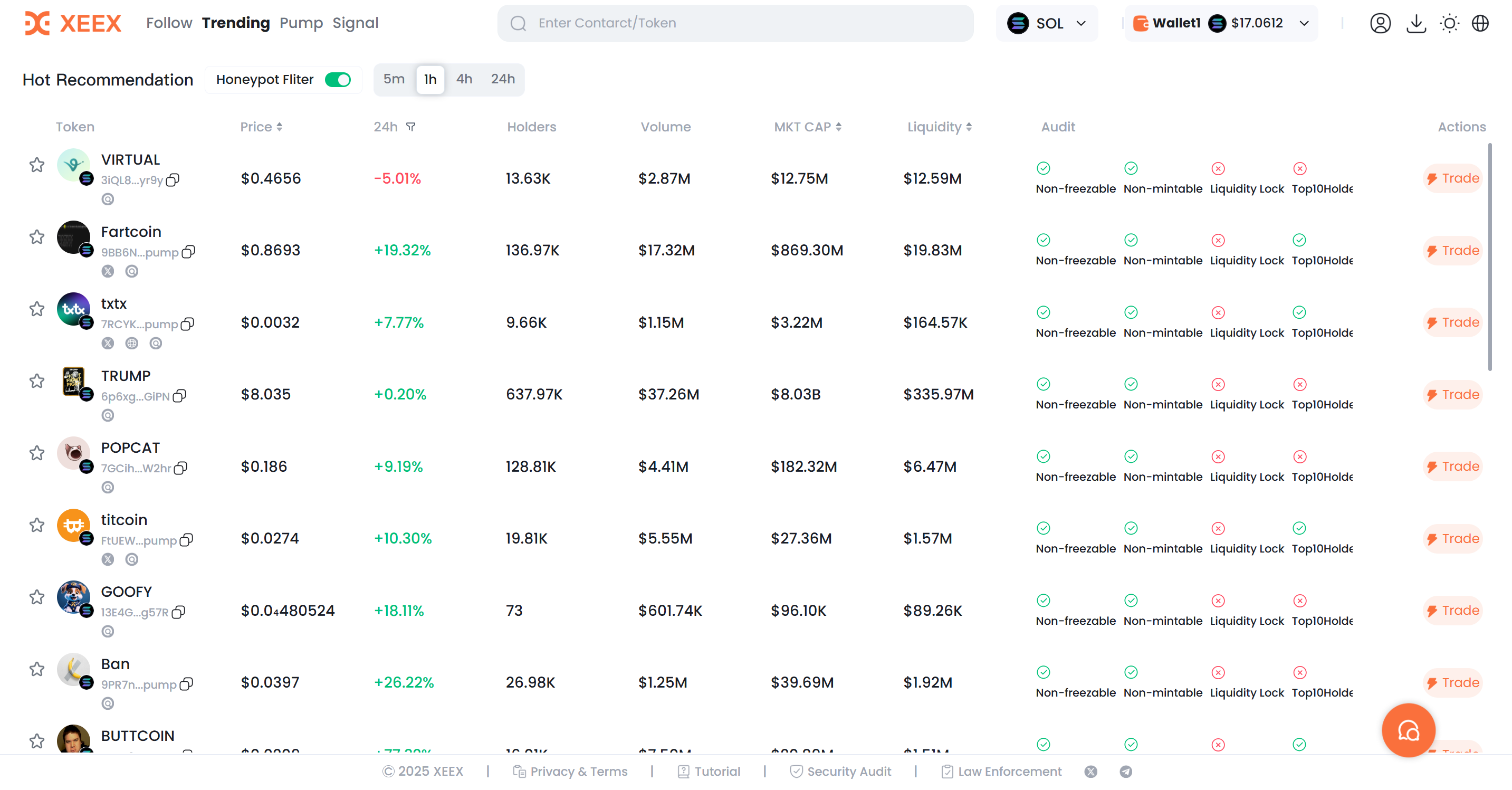The height and width of the screenshot is (790, 1512).
Task: Open the 24h column filter
Action: (x=411, y=127)
